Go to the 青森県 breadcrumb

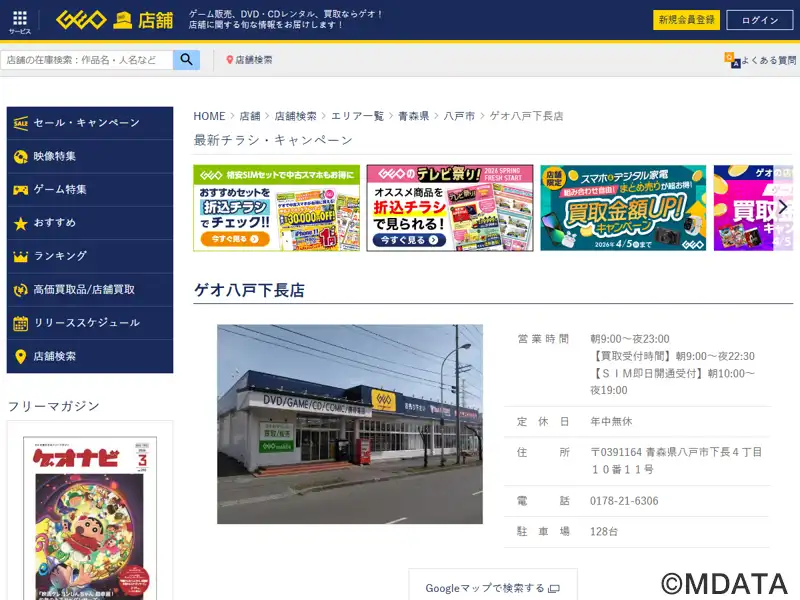[x=413, y=116]
